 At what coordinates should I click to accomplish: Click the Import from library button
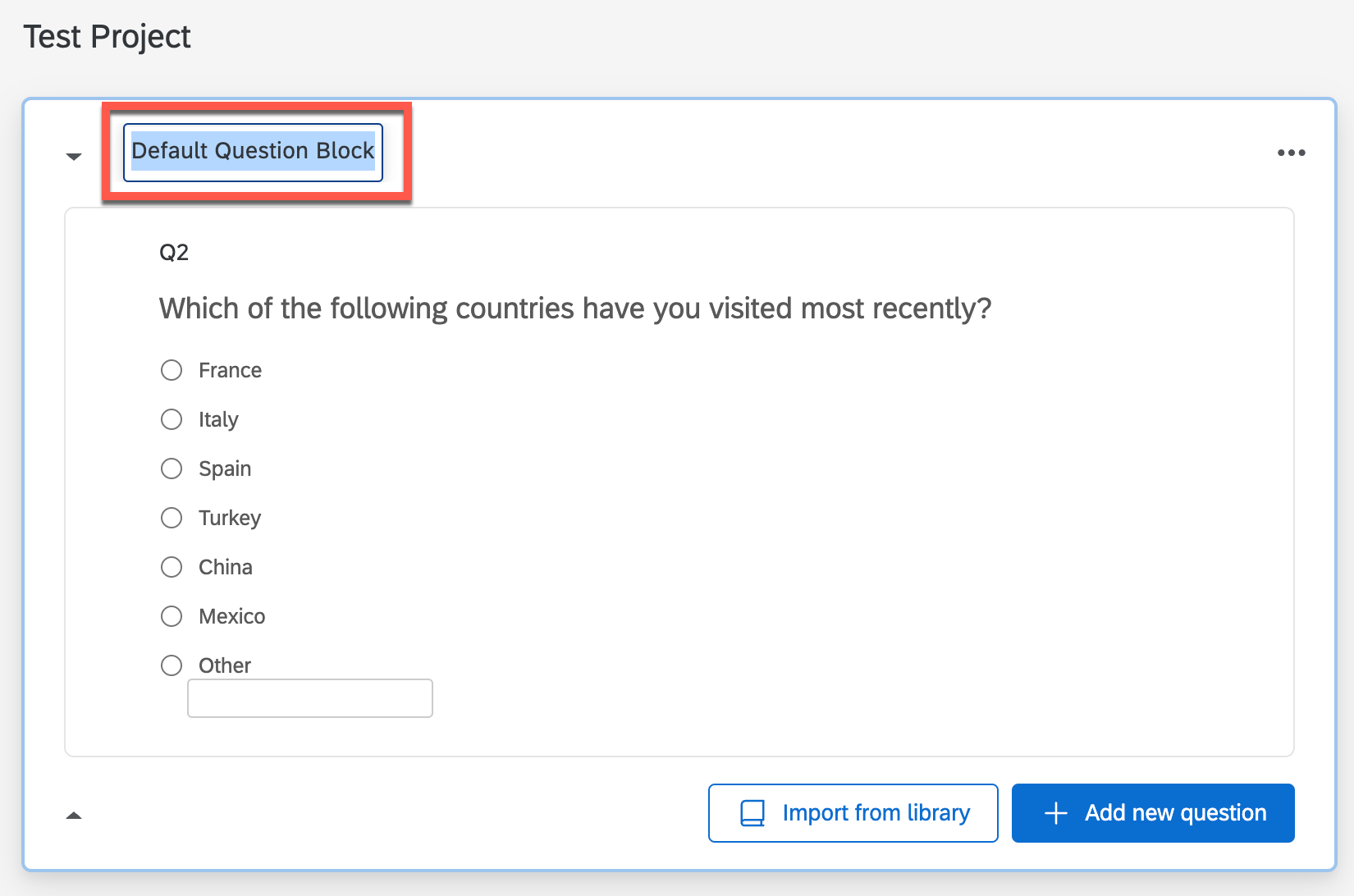[x=853, y=812]
